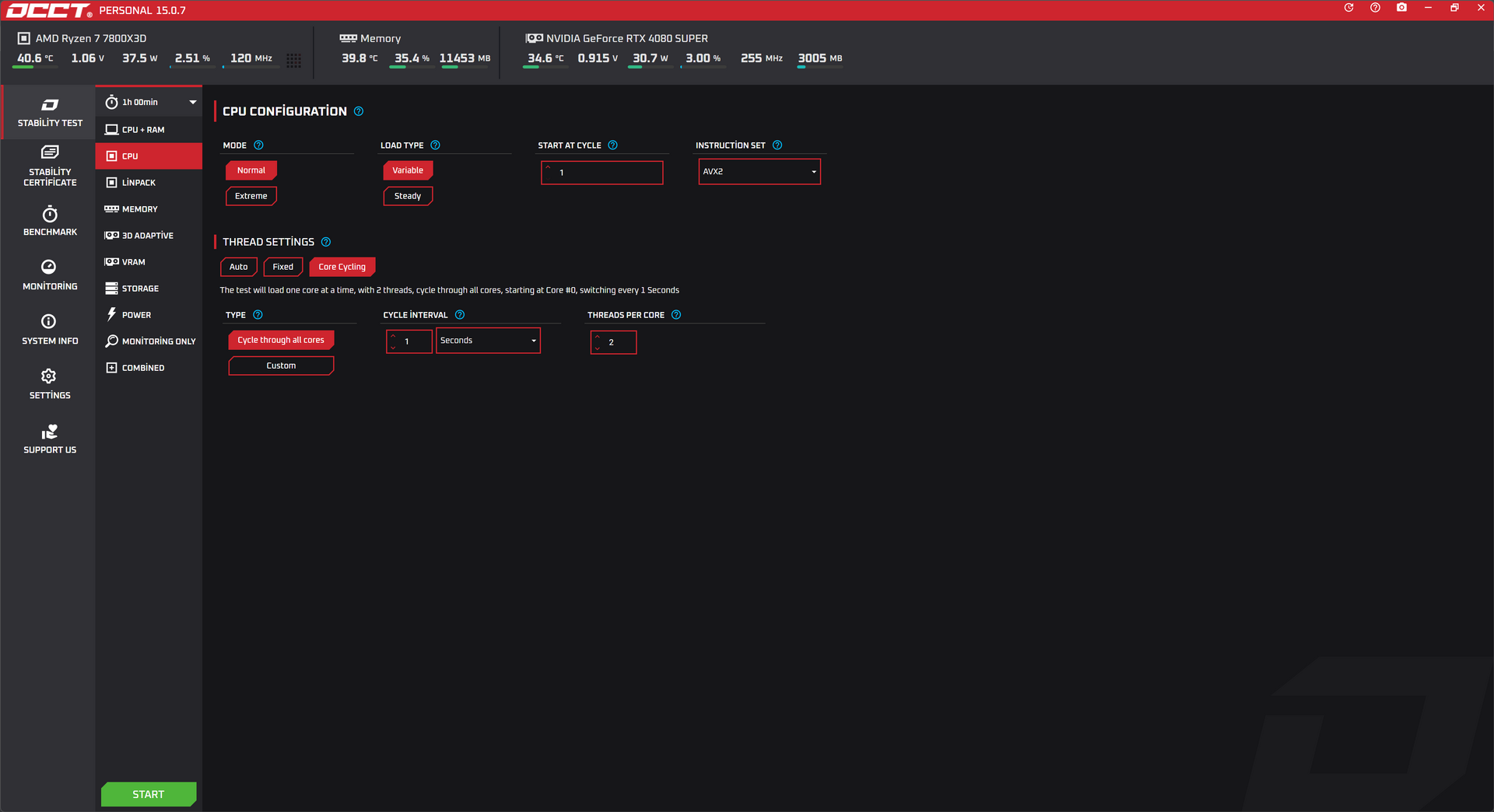The height and width of the screenshot is (812, 1494).
Task: Select the VRAM test
Action: point(149,262)
